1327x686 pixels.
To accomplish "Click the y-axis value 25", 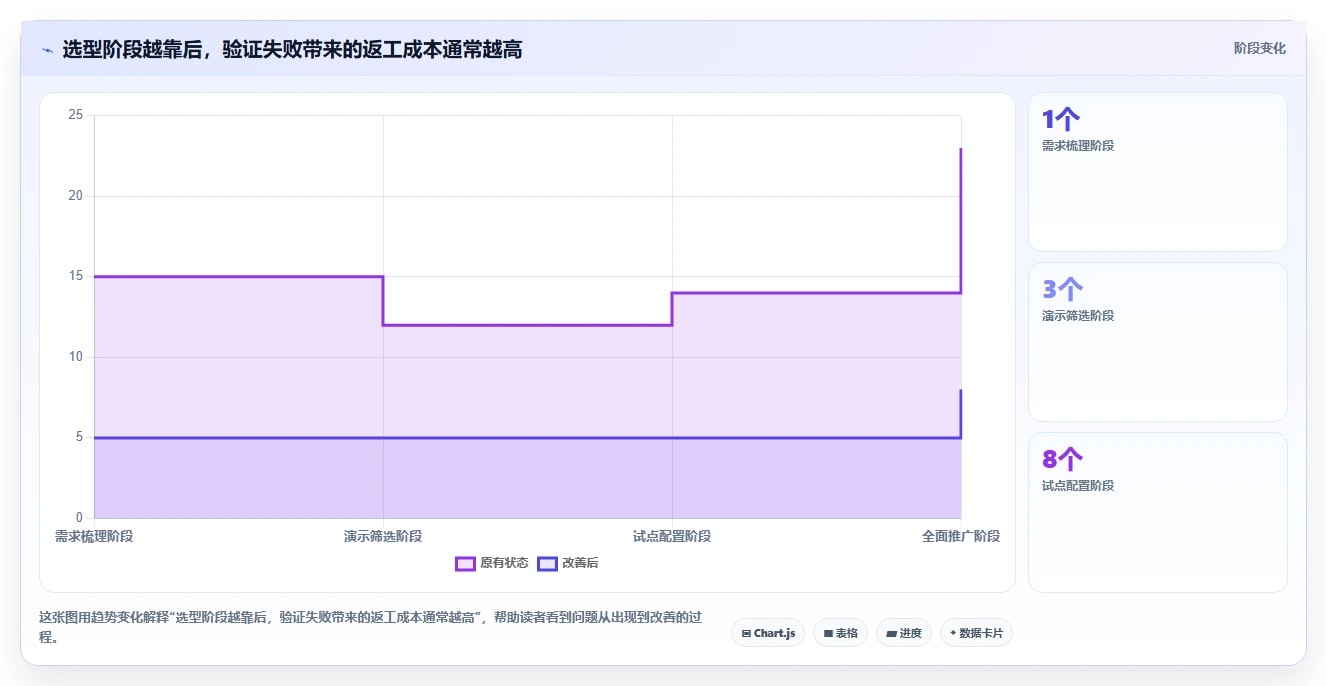I will pyautogui.click(x=75, y=115).
